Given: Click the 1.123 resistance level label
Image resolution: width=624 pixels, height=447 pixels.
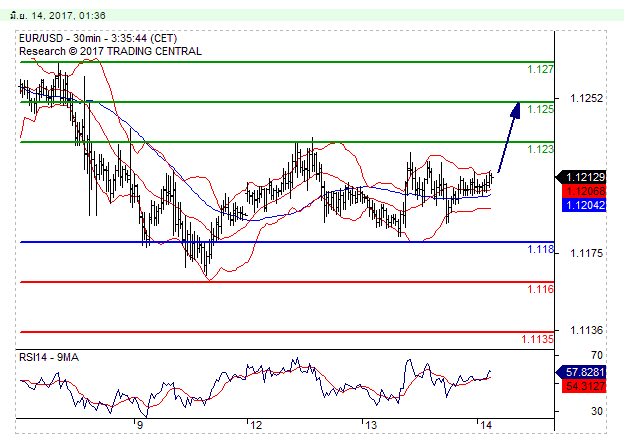Looking at the screenshot, I should (x=540, y=149).
